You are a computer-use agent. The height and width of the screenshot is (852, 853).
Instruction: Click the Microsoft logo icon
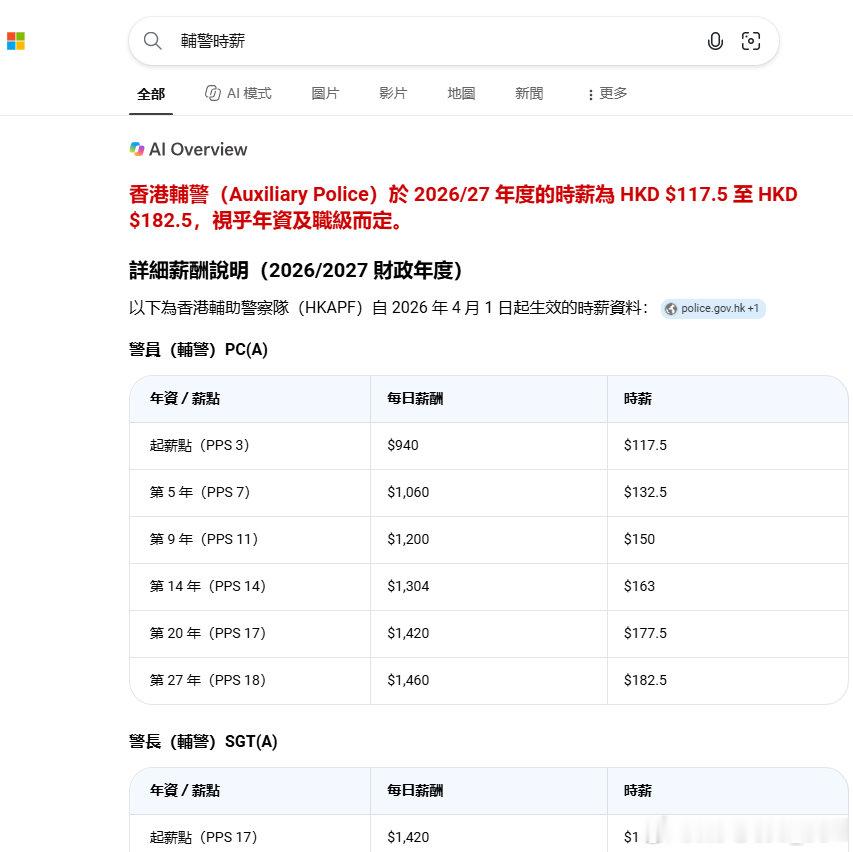pyautogui.click(x=16, y=41)
